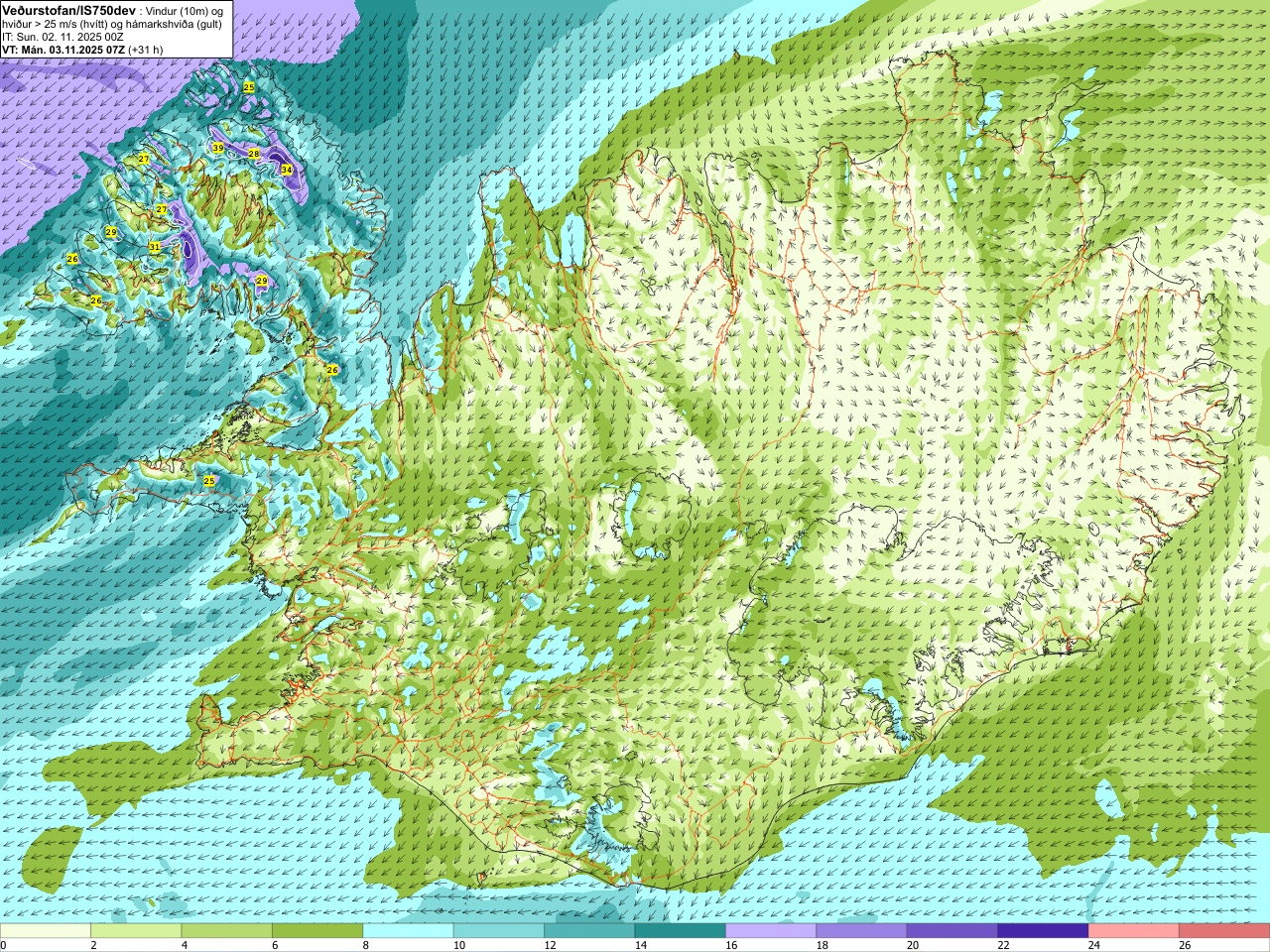The image size is (1270, 952).
Task: Click the yellow gust label 39
Action: tap(218, 148)
